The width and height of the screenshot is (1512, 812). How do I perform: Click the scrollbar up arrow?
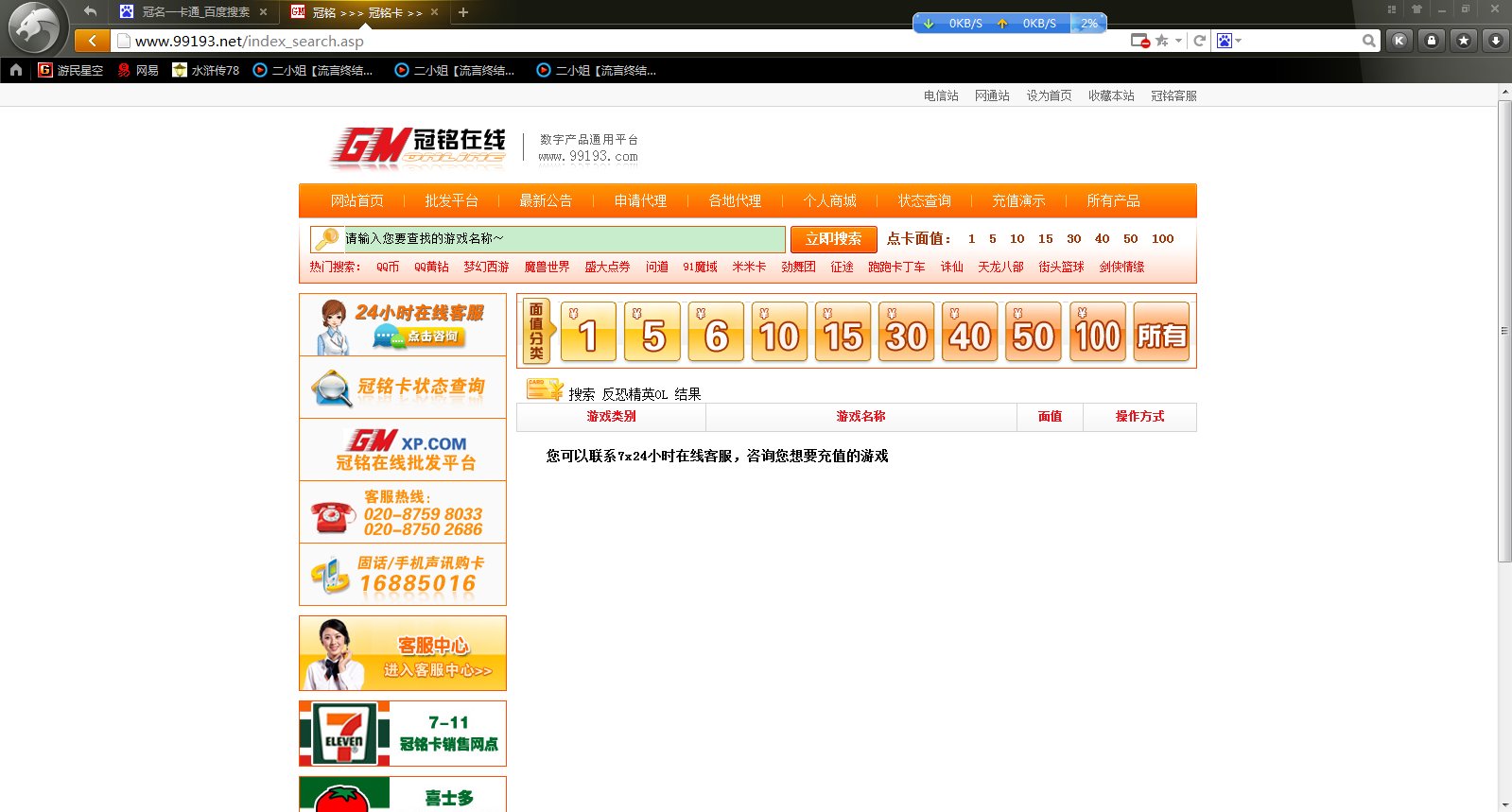pyautogui.click(x=1504, y=92)
